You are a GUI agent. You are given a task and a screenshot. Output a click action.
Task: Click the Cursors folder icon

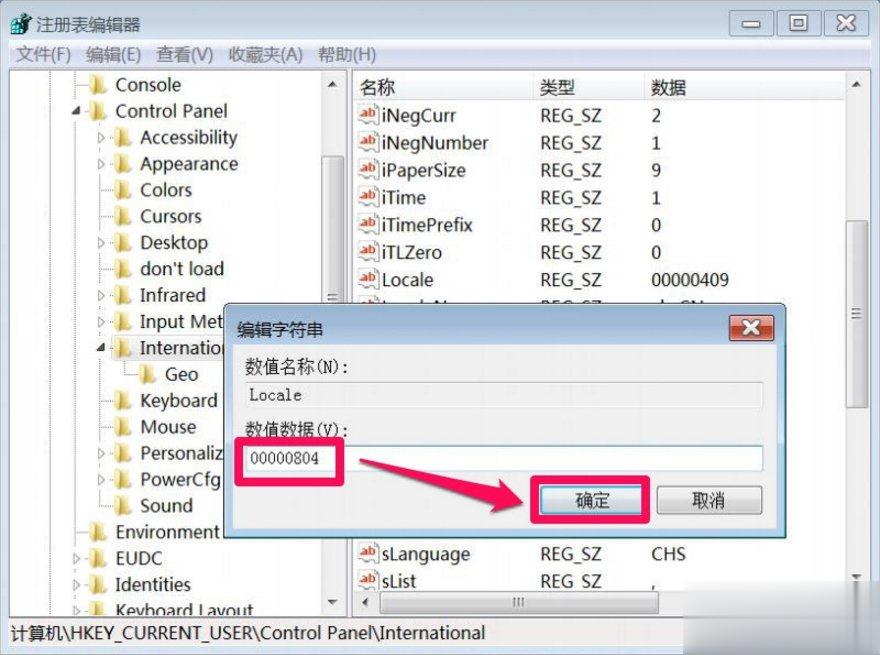click(x=123, y=216)
